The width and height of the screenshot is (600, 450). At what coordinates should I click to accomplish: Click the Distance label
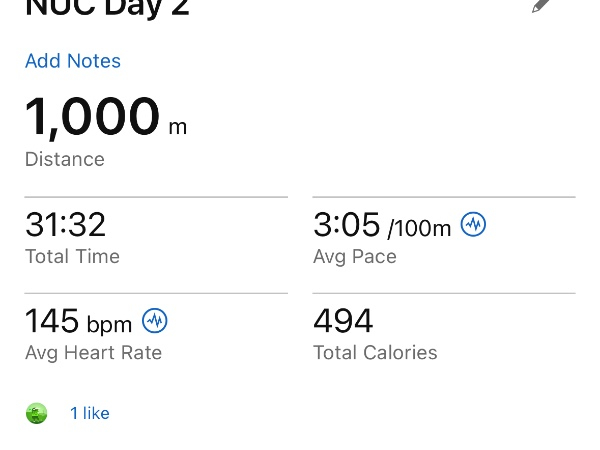coord(65,159)
